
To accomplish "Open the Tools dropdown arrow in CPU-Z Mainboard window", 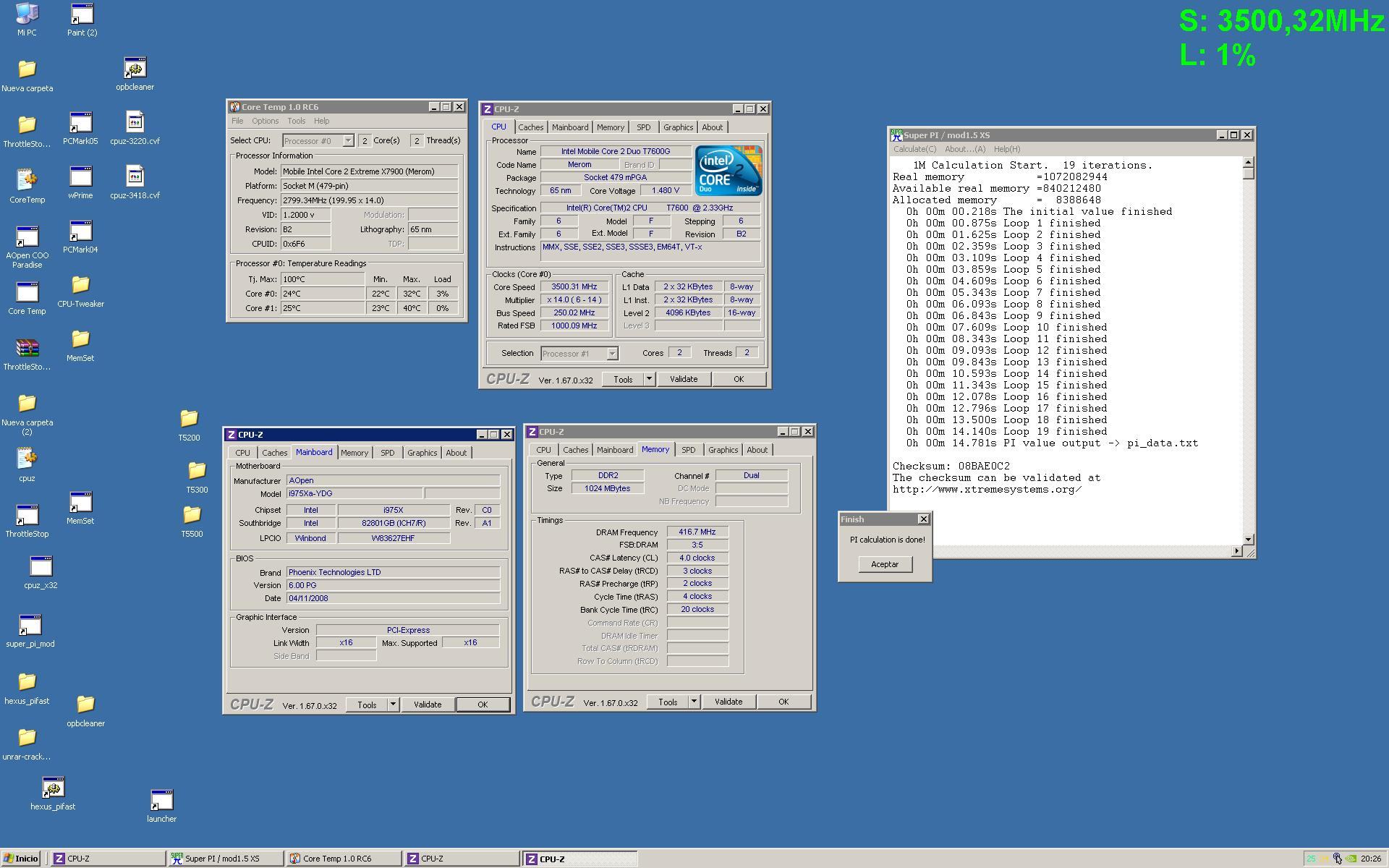I will (x=393, y=705).
